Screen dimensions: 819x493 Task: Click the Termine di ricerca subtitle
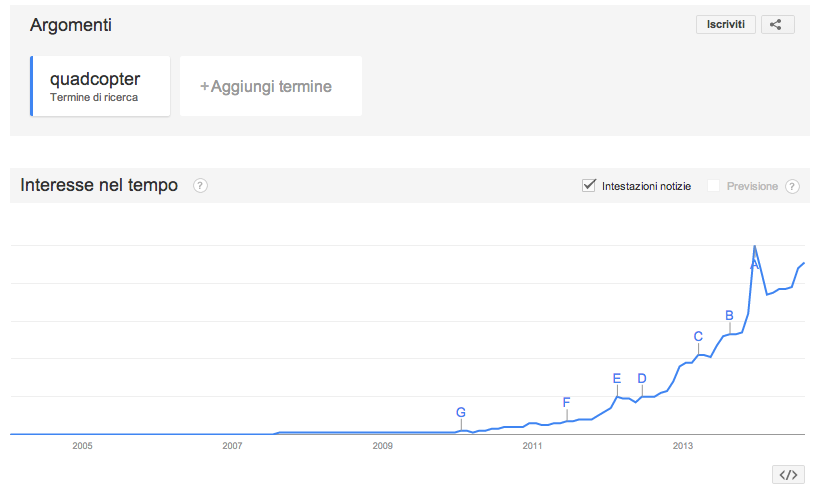pyautogui.click(x=94, y=98)
